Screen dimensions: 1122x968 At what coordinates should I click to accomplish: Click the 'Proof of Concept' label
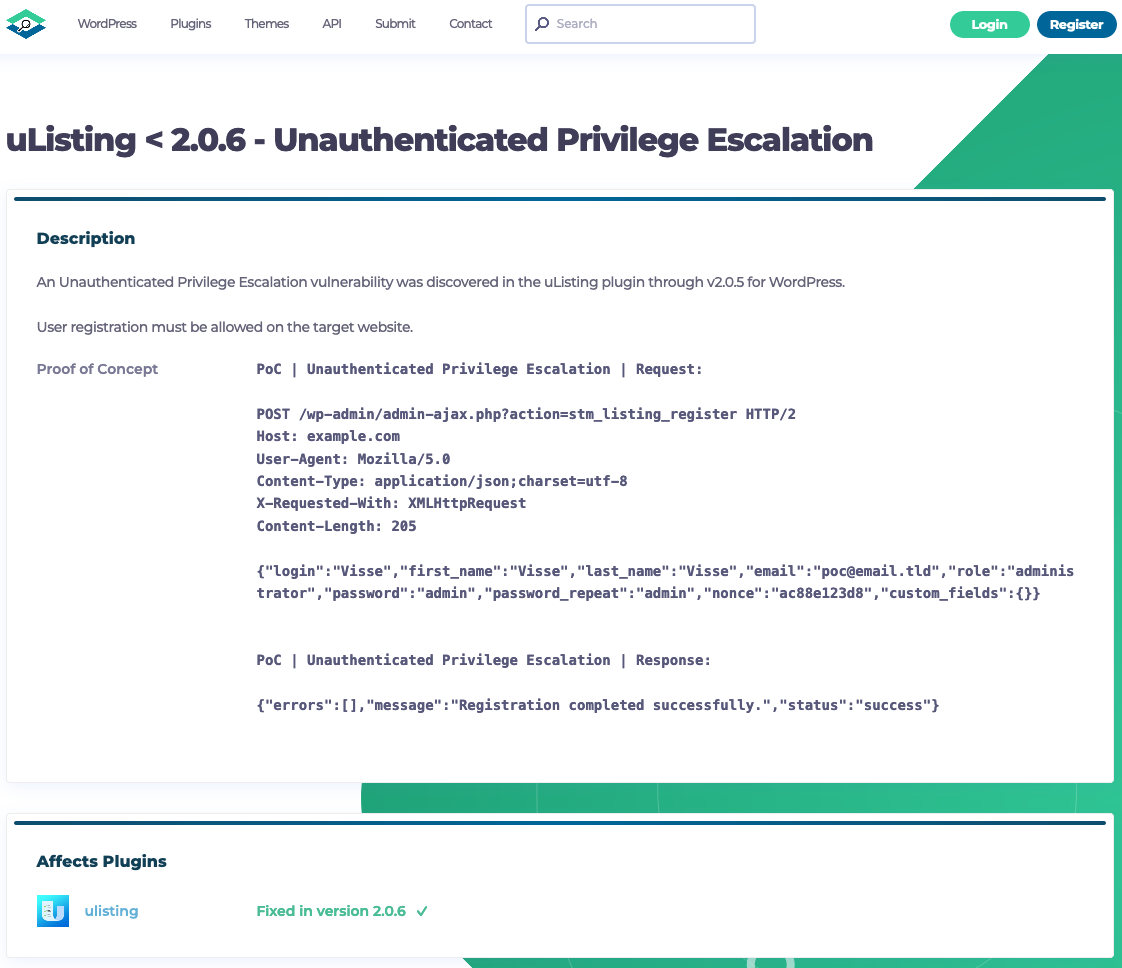97,369
